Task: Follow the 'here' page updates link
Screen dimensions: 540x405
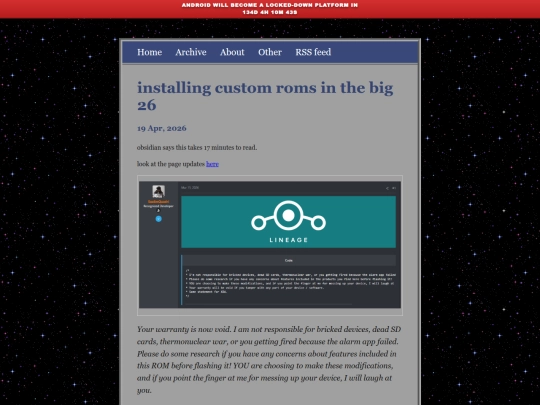Action: click(x=212, y=164)
